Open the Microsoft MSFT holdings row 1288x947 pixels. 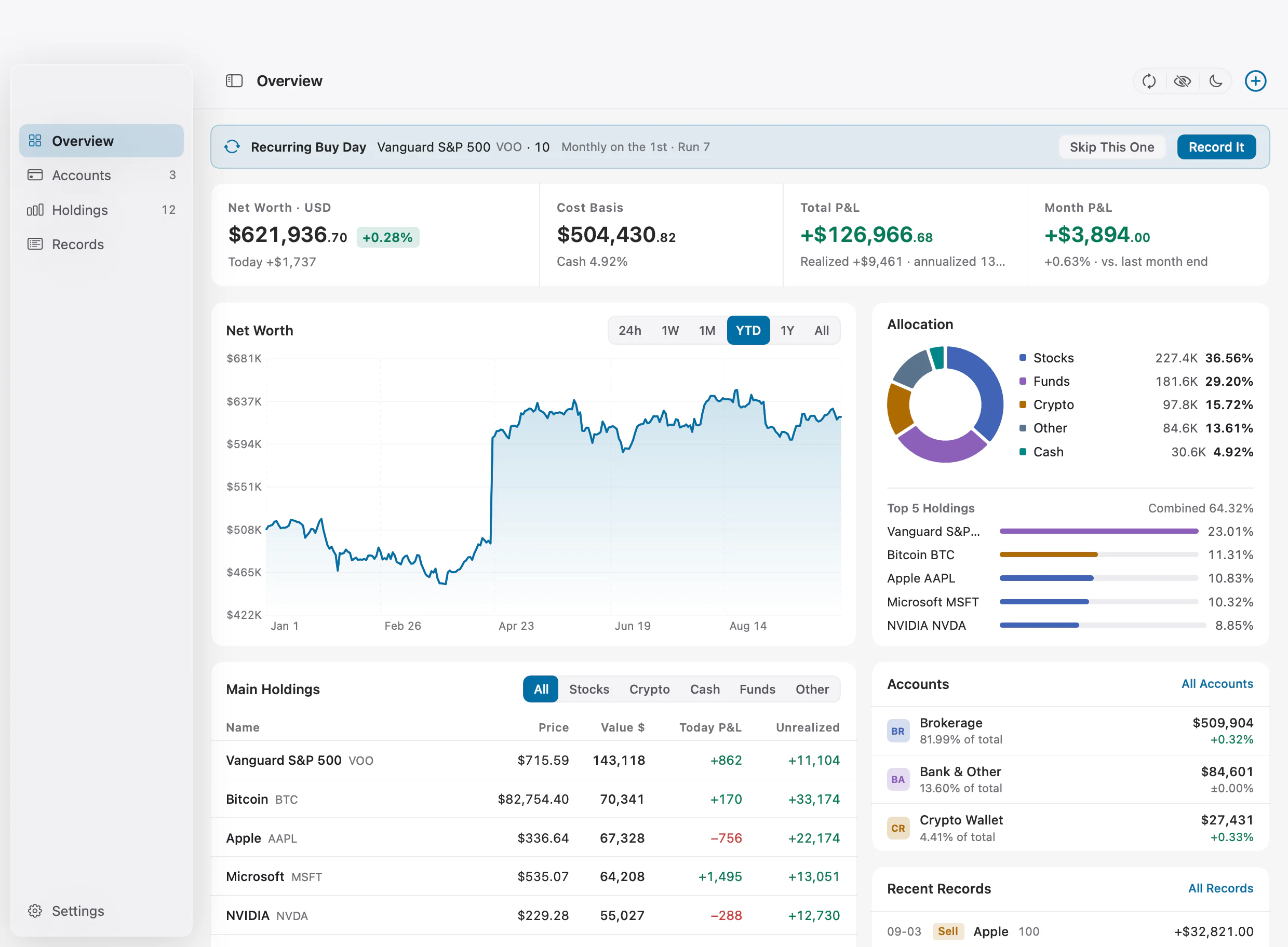coord(533,876)
